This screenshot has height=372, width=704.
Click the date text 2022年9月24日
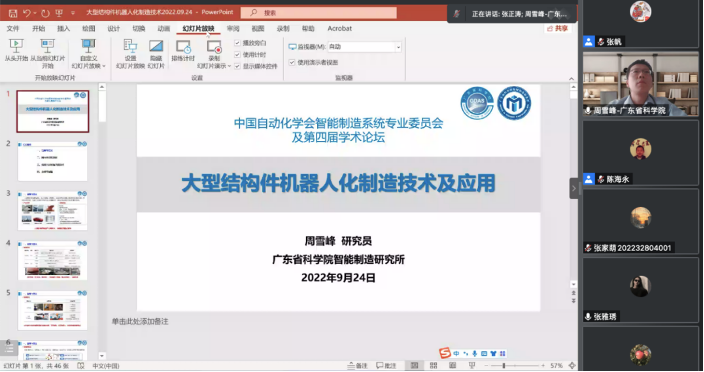pos(338,278)
